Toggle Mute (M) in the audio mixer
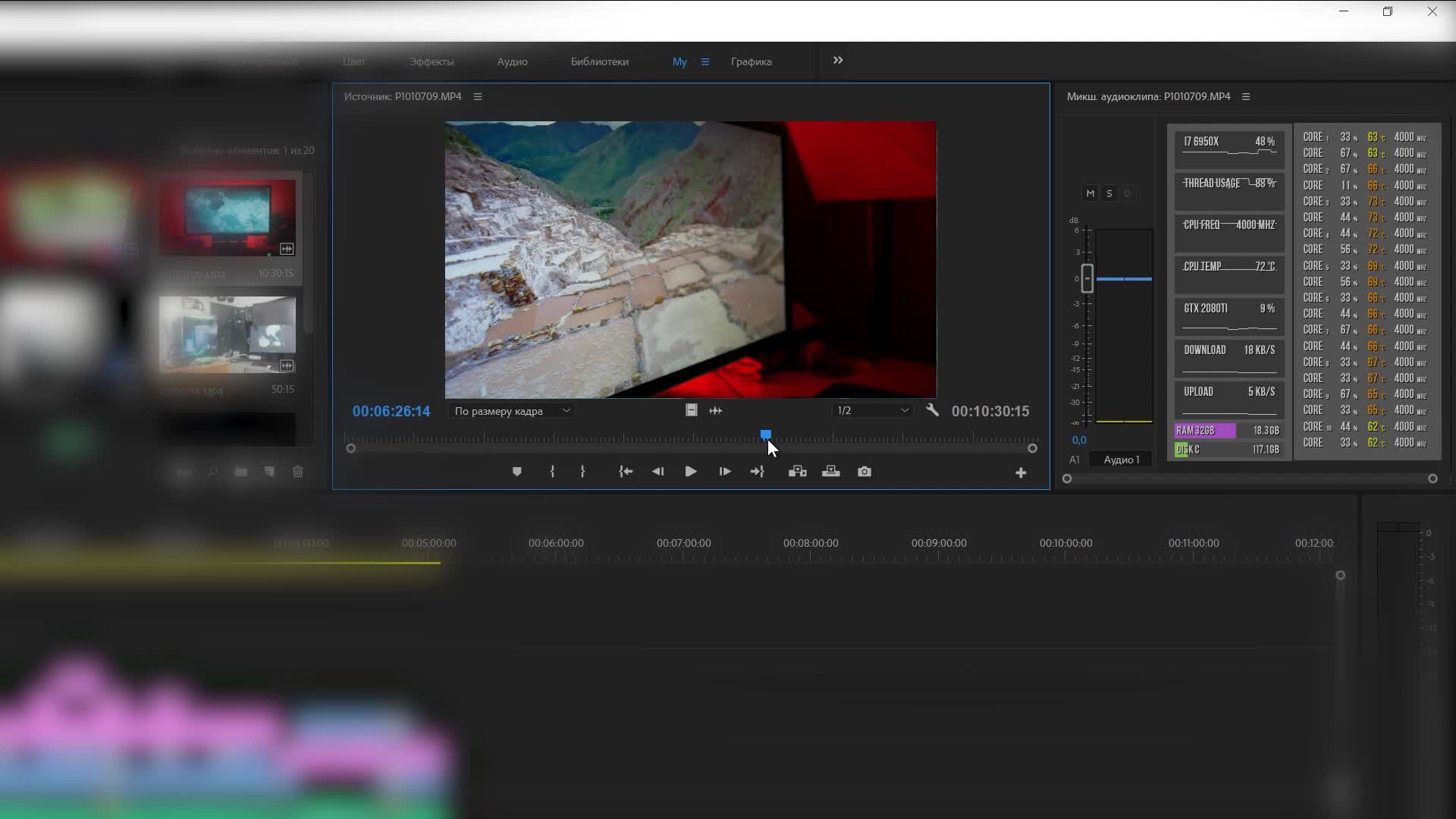1456x819 pixels. [1090, 193]
